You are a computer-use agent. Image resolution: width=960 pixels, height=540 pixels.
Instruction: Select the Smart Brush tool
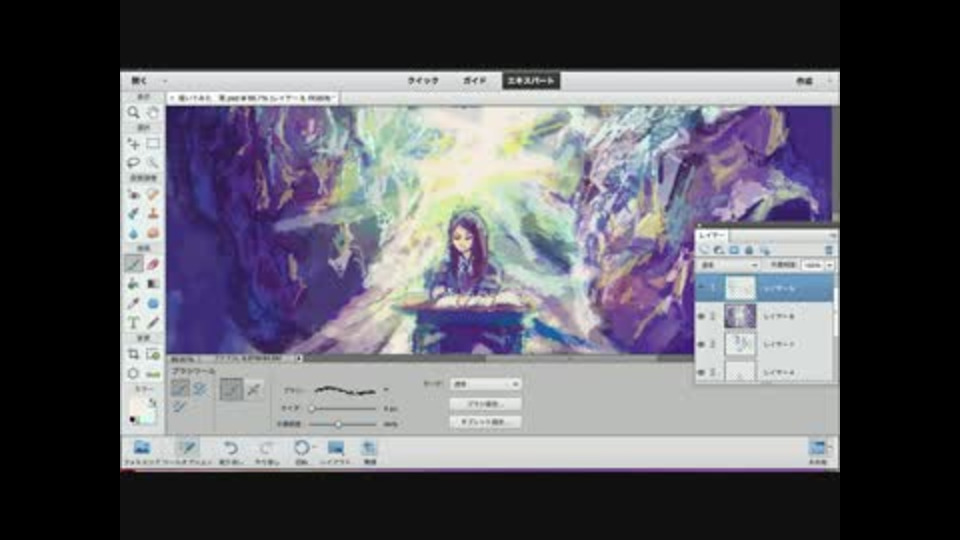click(x=133, y=214)
